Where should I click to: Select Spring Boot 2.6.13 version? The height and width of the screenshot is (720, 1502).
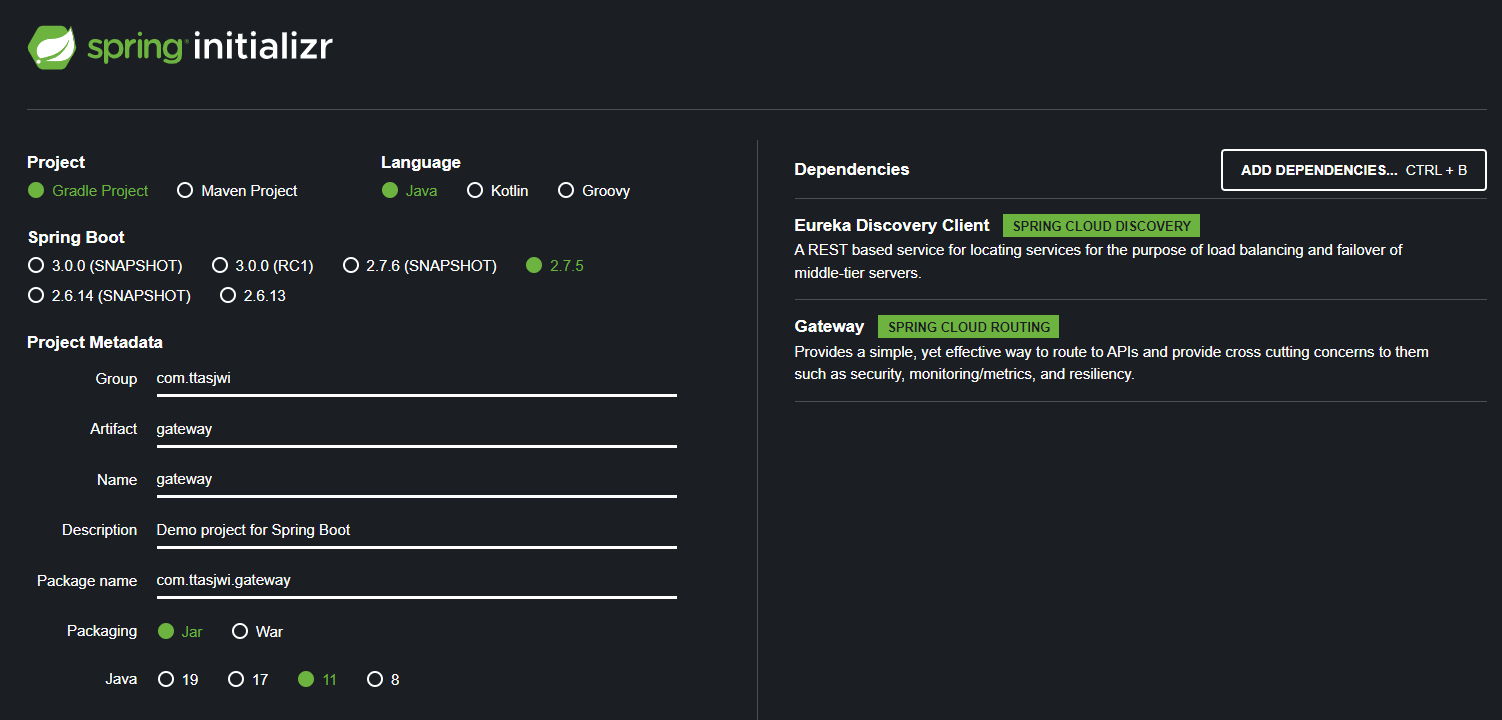(x=253, y=295)
